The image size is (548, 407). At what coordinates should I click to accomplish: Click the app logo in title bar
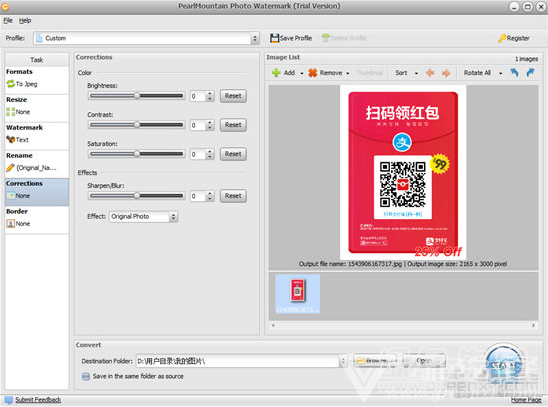[5, 6]
